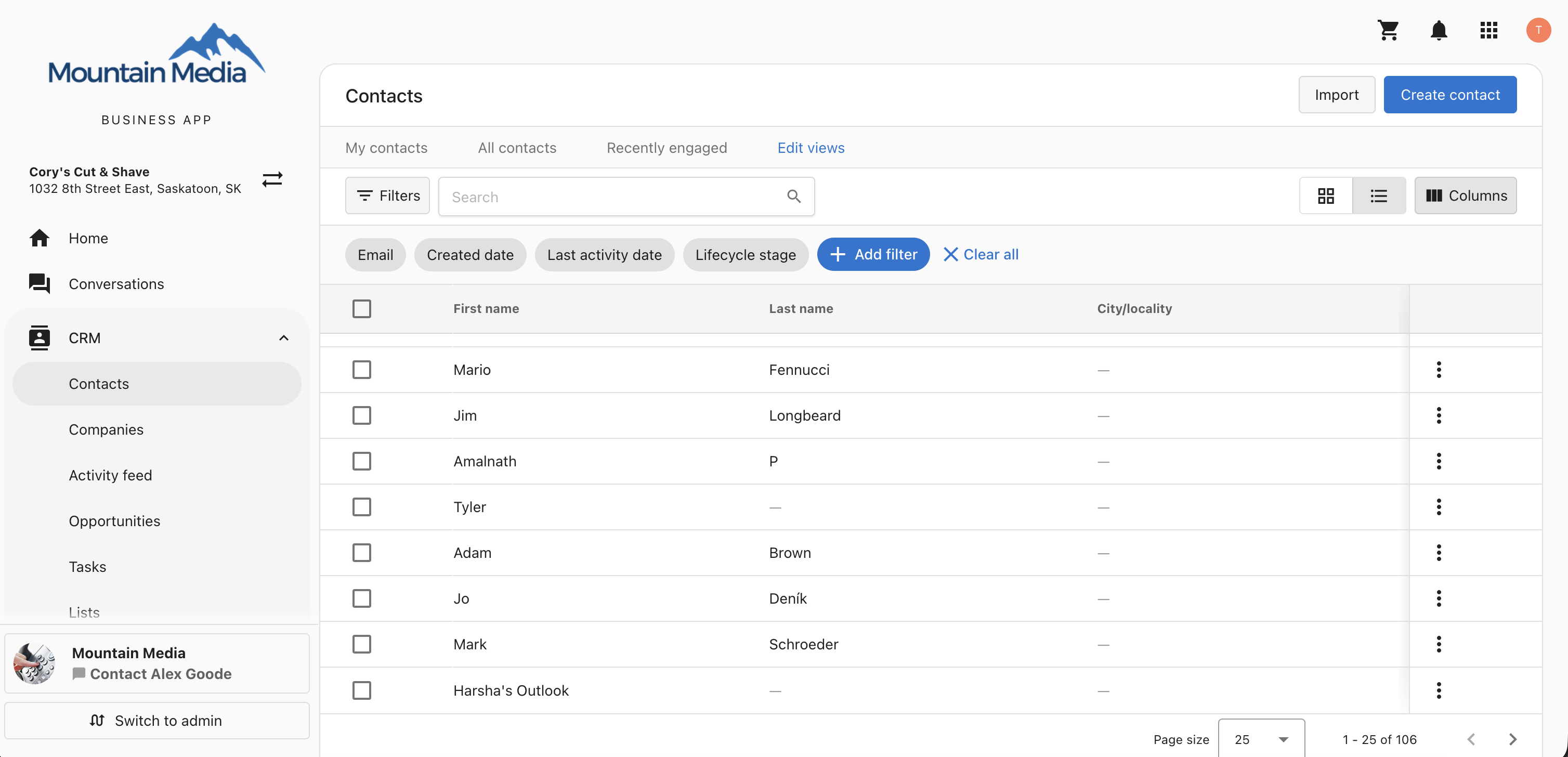Viewport: 1568px width, 757px height.
Task: Check the box for Mario Fennucci
Action: (361, 369)
